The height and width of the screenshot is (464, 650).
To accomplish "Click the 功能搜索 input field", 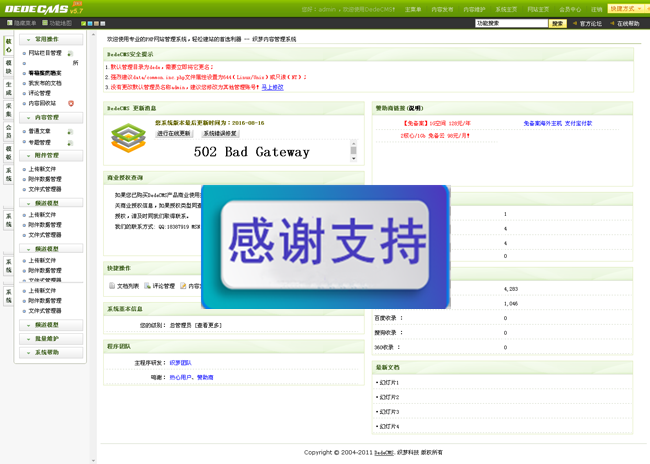I will point(512,24).
